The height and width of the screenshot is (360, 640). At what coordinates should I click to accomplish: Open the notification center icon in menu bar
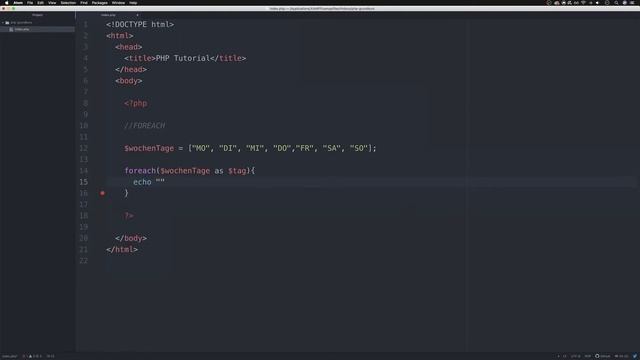(632, 2)
